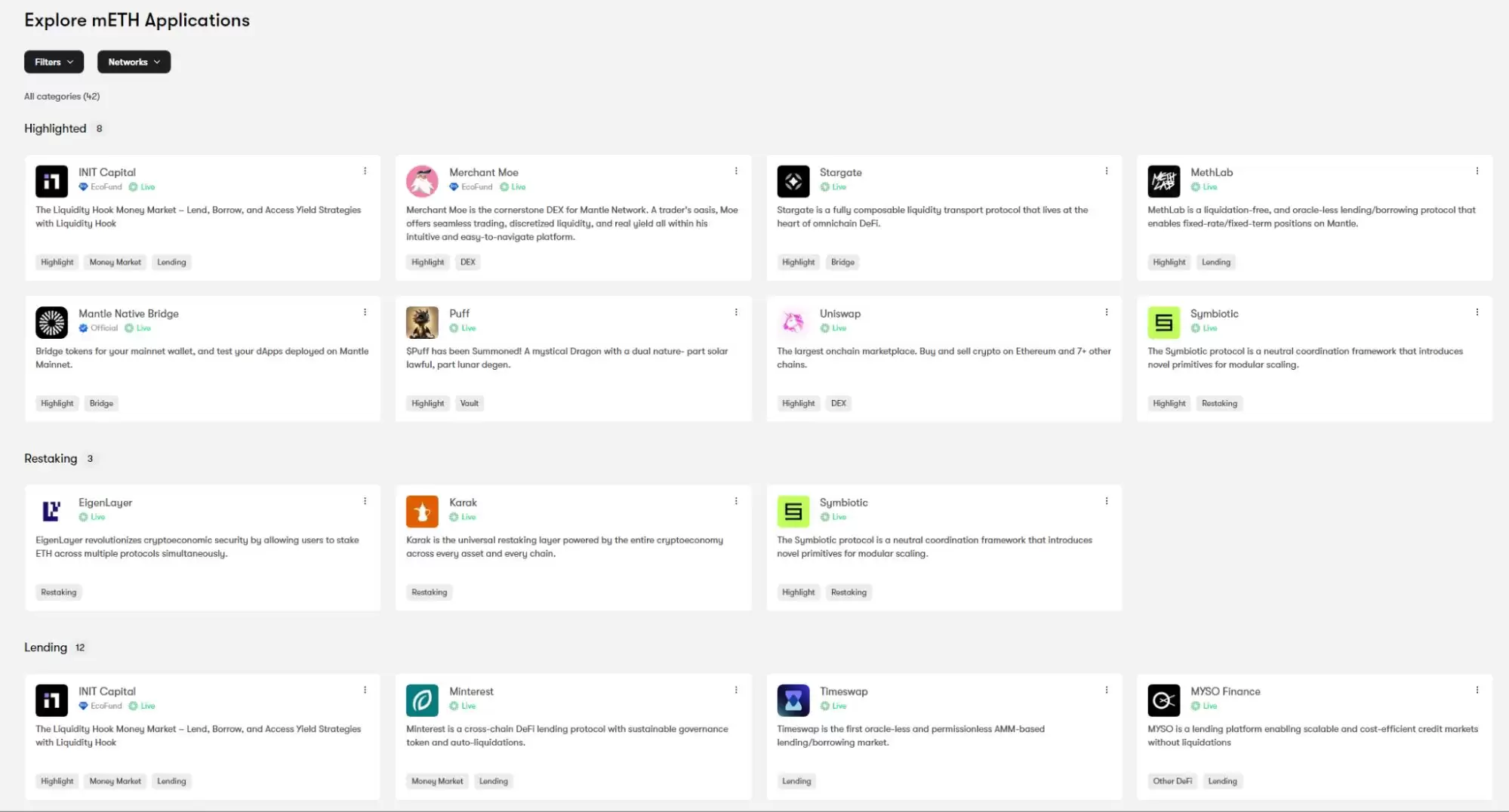This screenshot has width=1509, height=812.
Task: Open the Uniswap card three-dot menu
Action: click(1107, 312)
